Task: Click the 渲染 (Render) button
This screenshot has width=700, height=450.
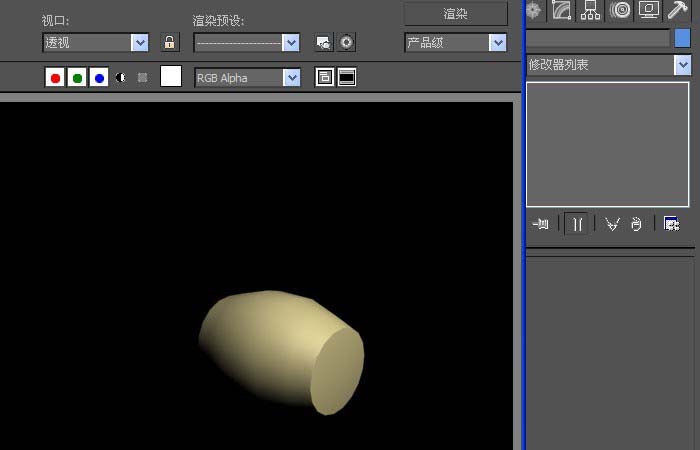Action: point(455,13)
